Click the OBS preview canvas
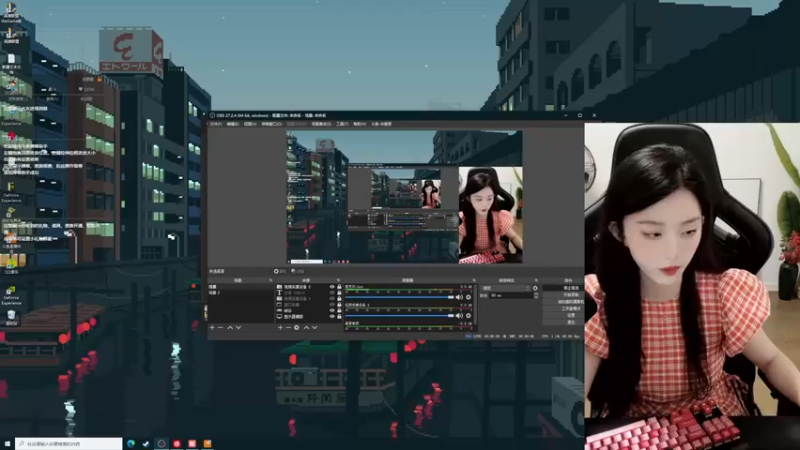The image size is (800, 450). [405, 197]
